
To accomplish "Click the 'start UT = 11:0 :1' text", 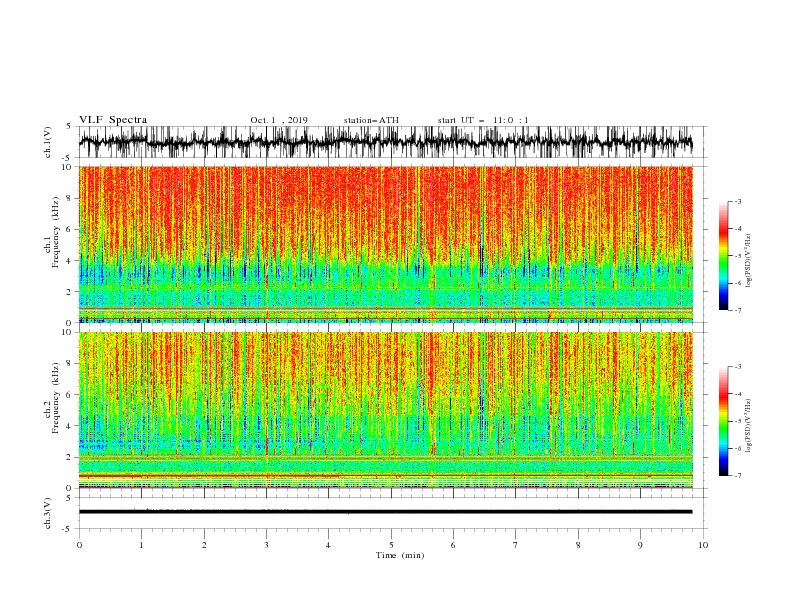I will [483, 120].
